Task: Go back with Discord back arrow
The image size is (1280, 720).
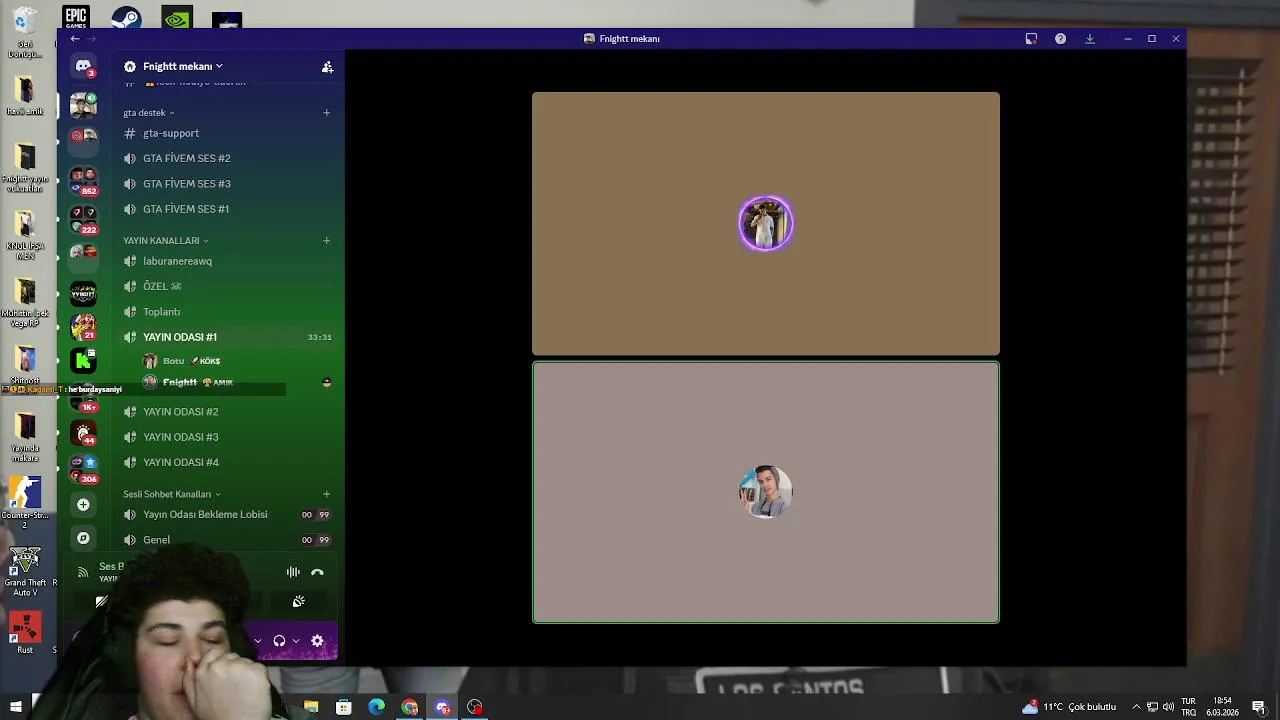Action: [74, 39]
